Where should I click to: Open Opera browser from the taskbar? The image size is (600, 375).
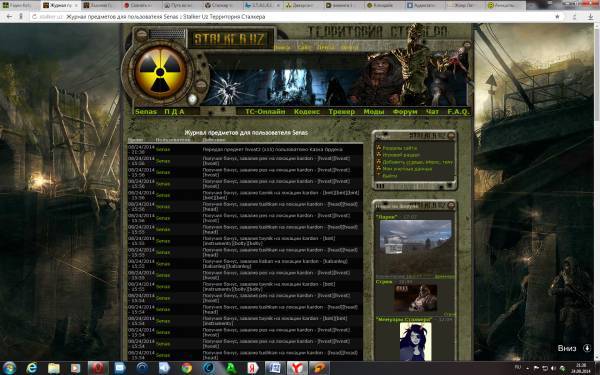[x=98, y=368]
